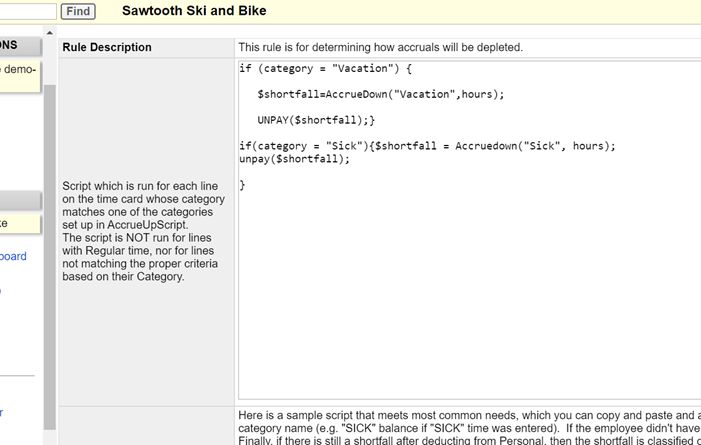Click the yellow sidebar box ending in "demo-"
This screenshot has height=445, width=701.
click(18, 73)
